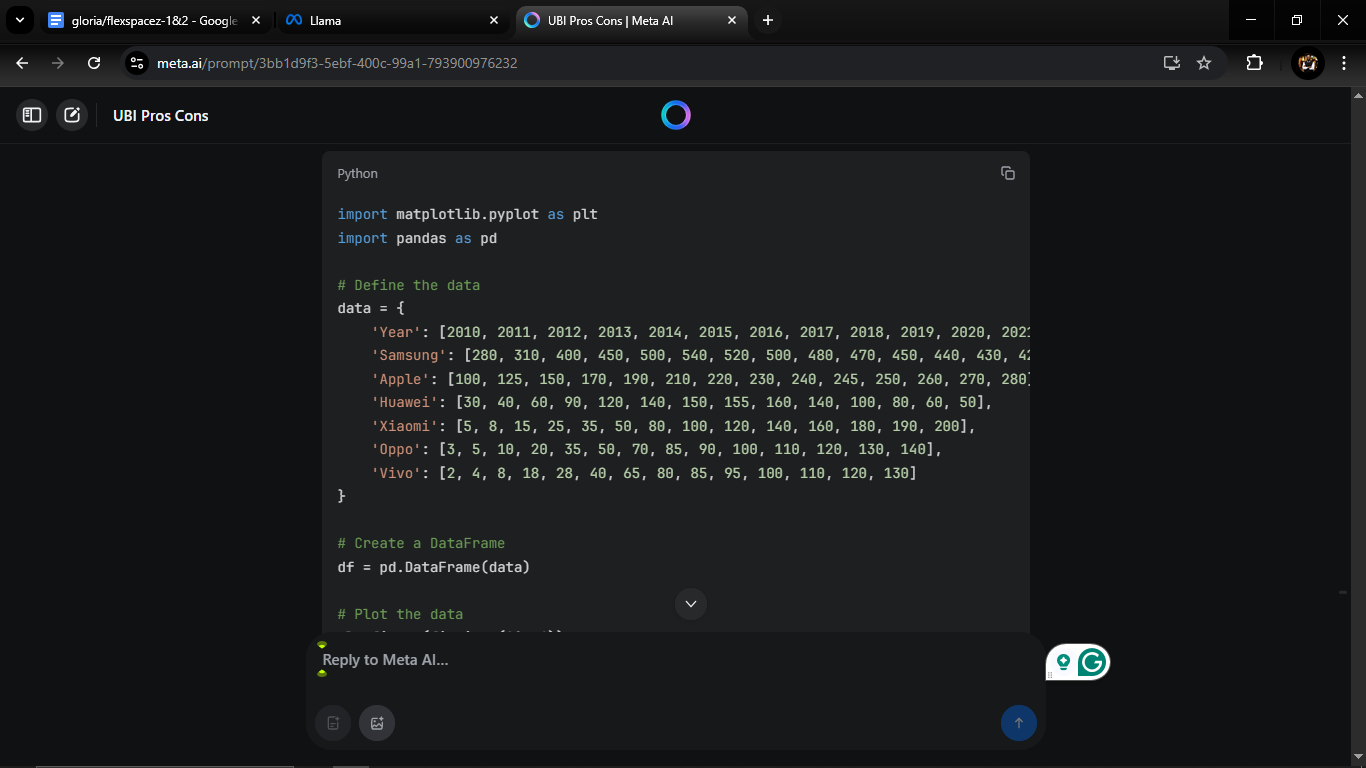Image resolution: width=1366 pixels, height=768 pixels.
Task: Attach an image using the image icon
Action: coord(377,723)
